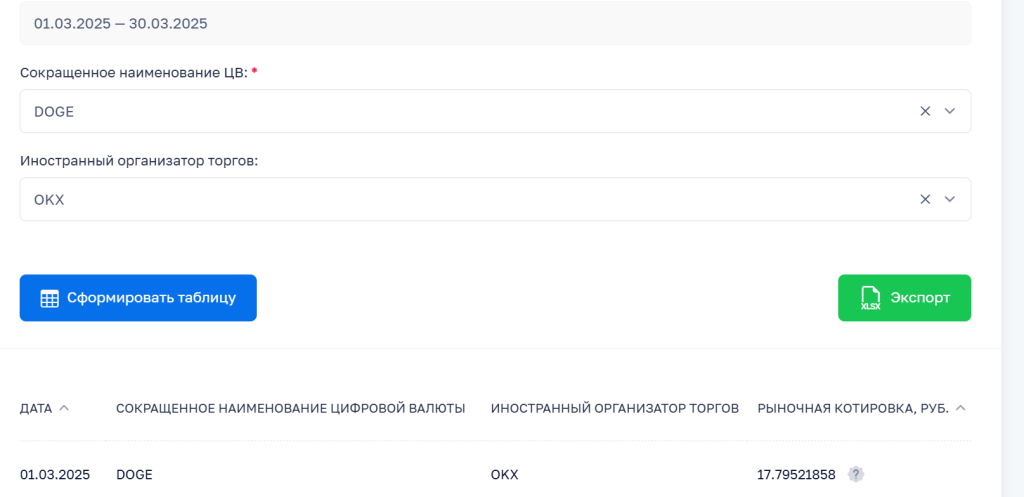This screenshot has height=497, width=1024.
Task: Click the quote value 17.79521858
Action: pyautogui.click(x=796, y=474)
